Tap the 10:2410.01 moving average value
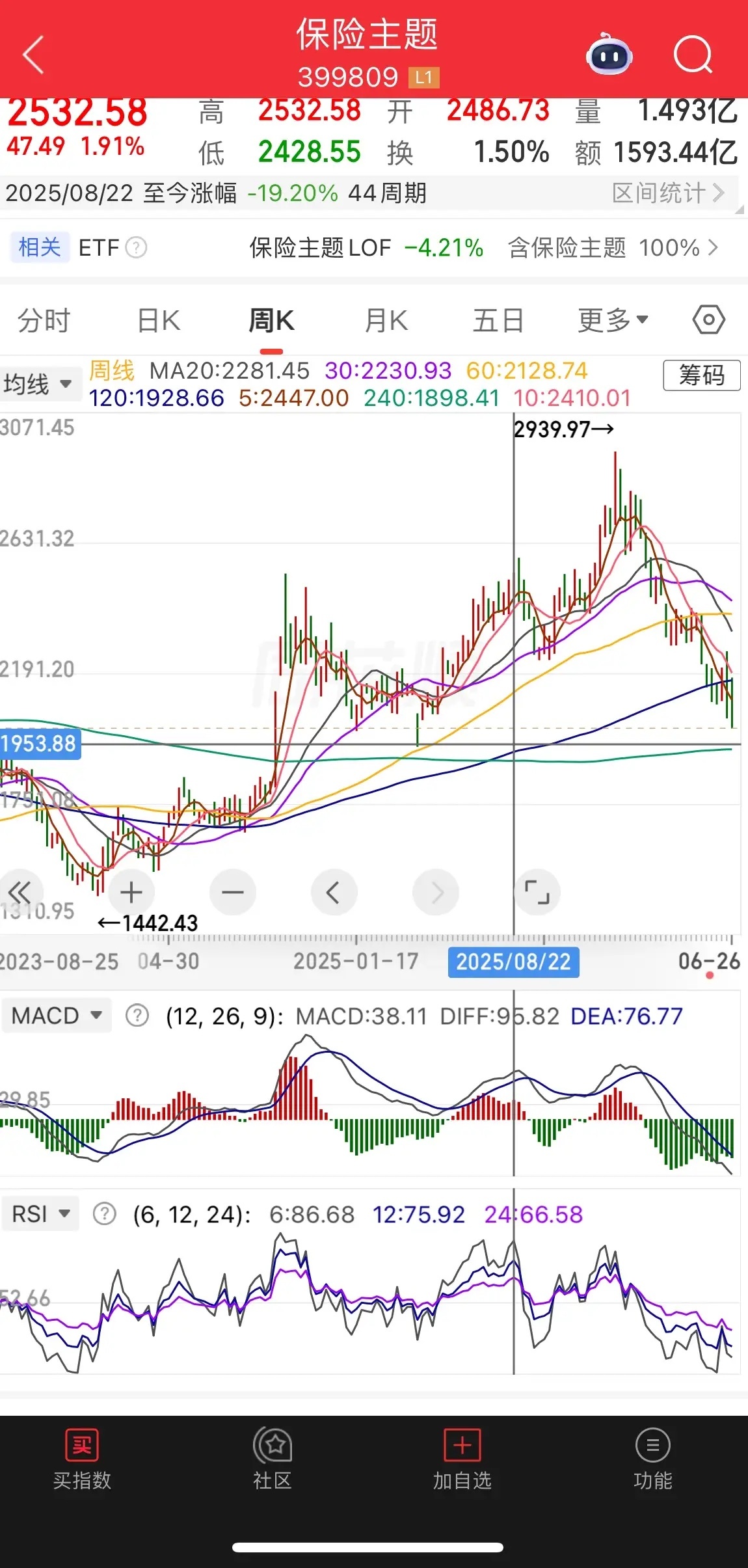The width and height of the screenshot is (748, 1568). [x=572, y=398]
